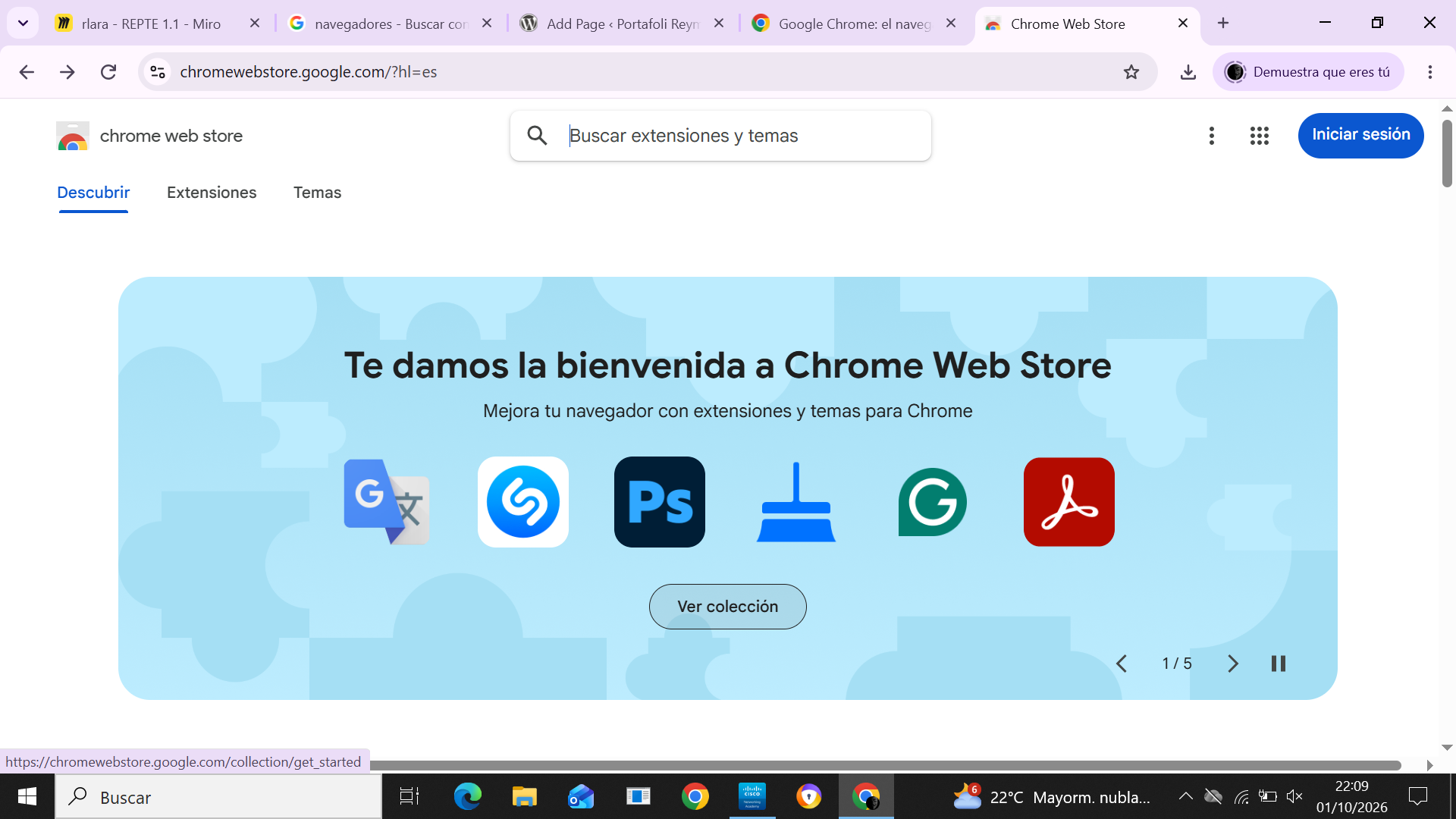1456x819 pixels.
Task: Show hidden system tray icons
Action: click(x=1185, y=796)
